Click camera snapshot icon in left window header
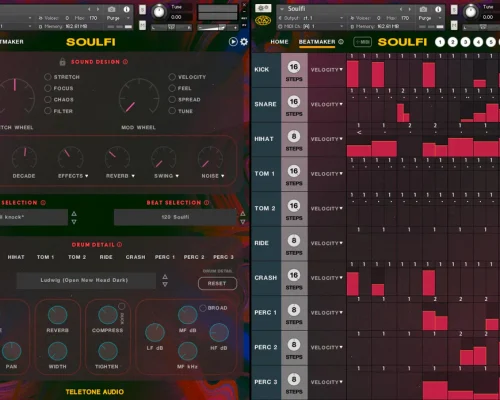Screen dimensions: 500x400 (112, 9)
